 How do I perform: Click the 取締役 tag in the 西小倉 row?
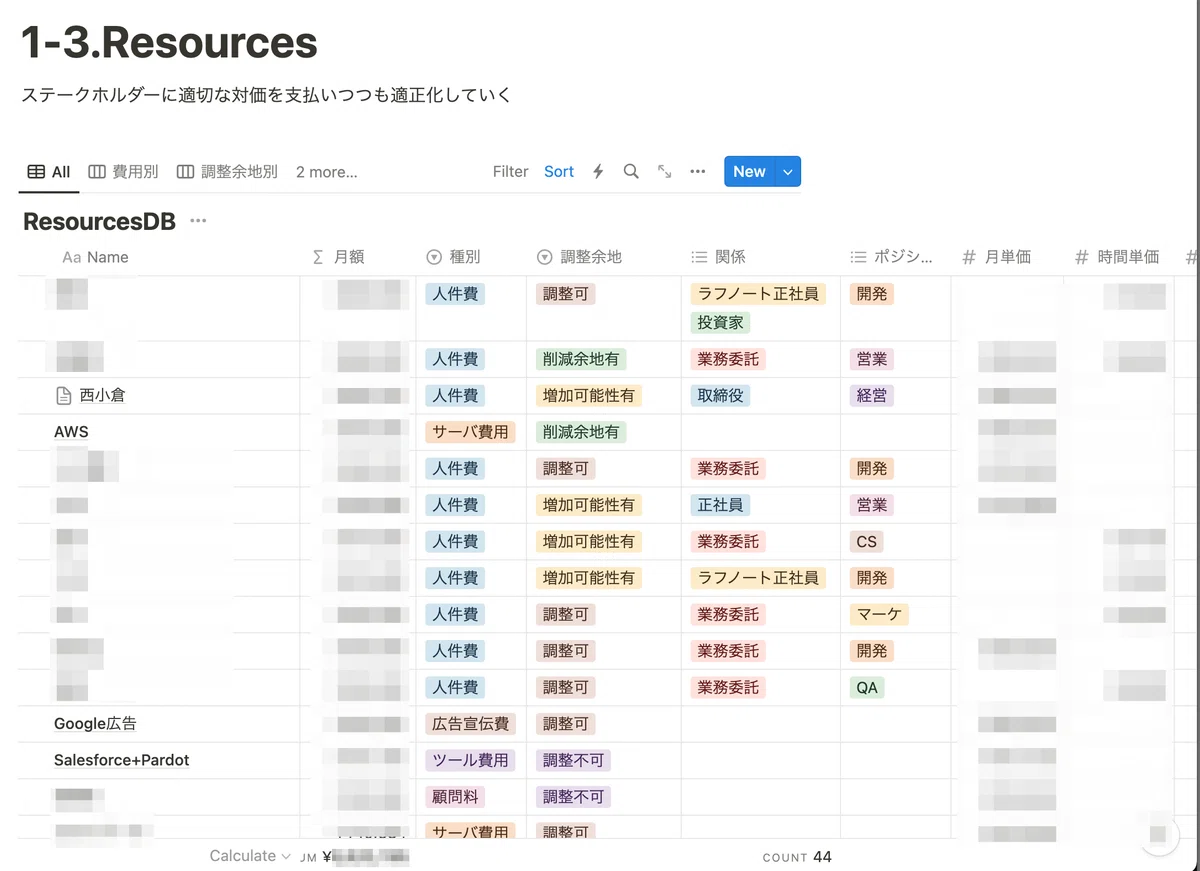pos(720,396)
